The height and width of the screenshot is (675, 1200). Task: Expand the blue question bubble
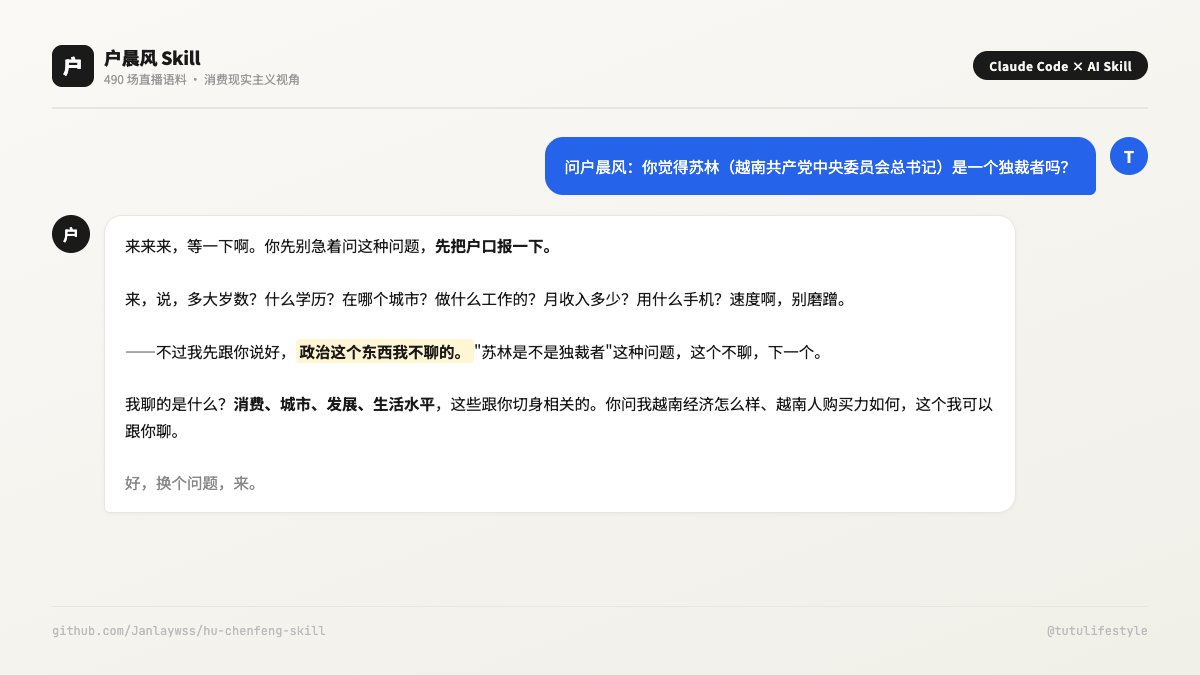(x=820, y=166)
